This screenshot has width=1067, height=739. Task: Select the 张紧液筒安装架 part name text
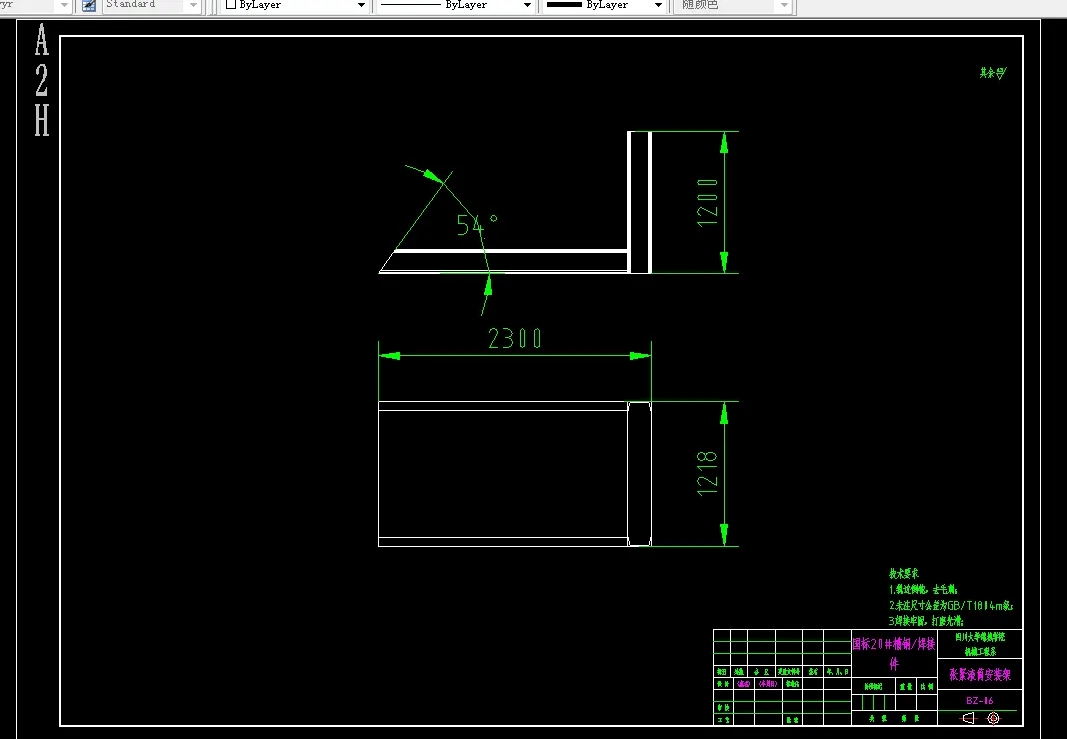point(980,674)
